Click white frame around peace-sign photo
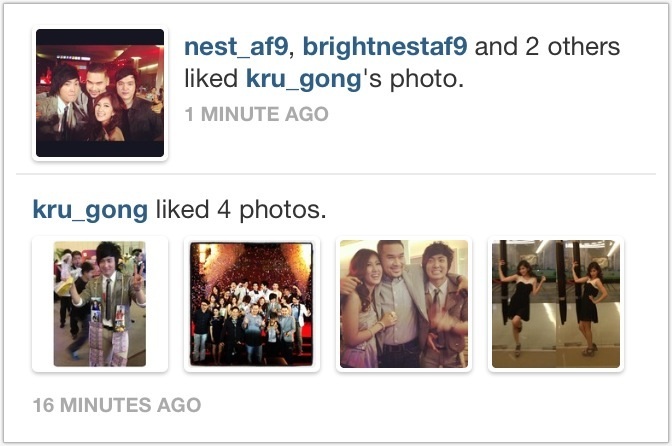The image size is (672, 446). pyautogui.click(x=42, y=304)
